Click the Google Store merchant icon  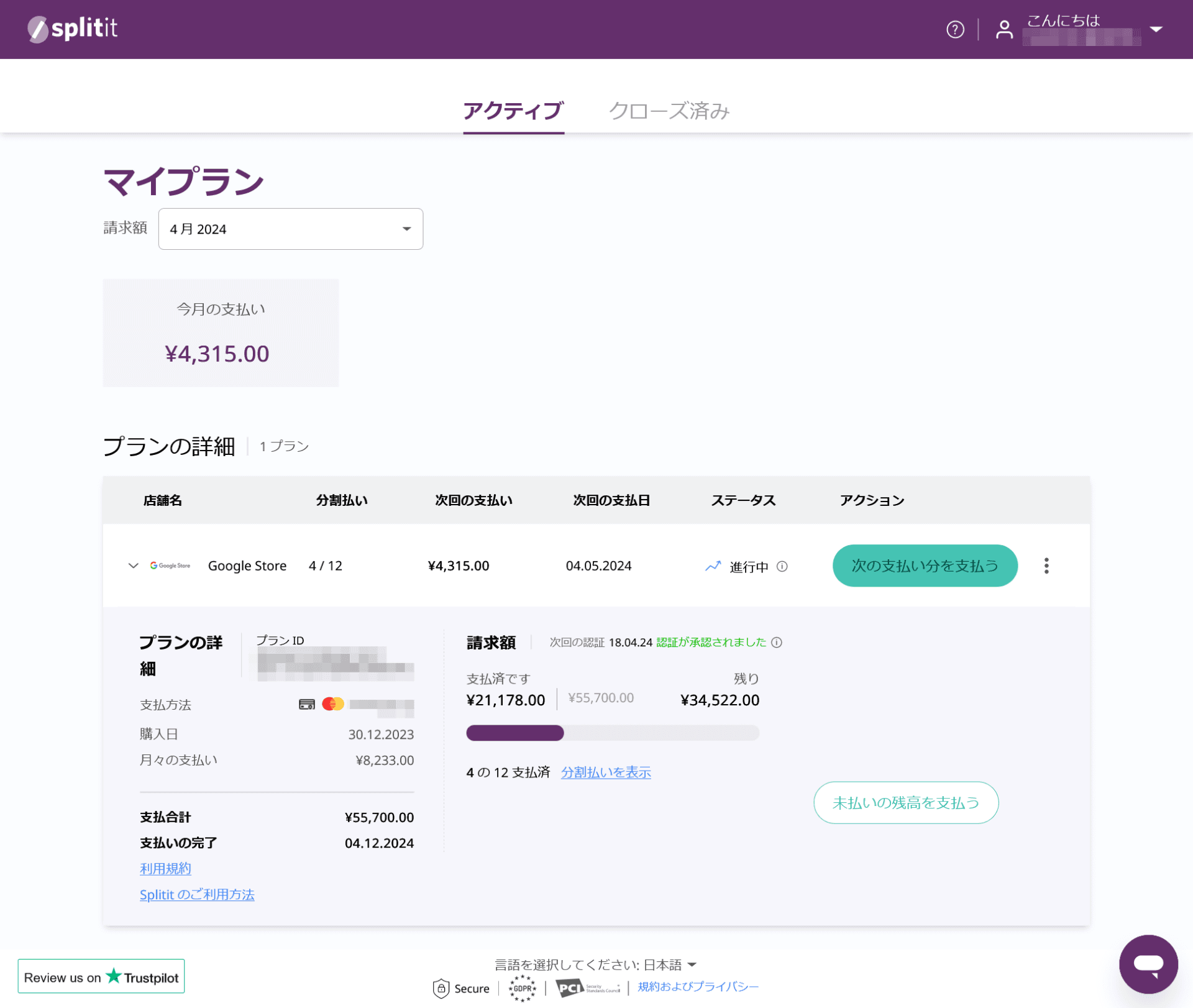click(x=170, y=566)
